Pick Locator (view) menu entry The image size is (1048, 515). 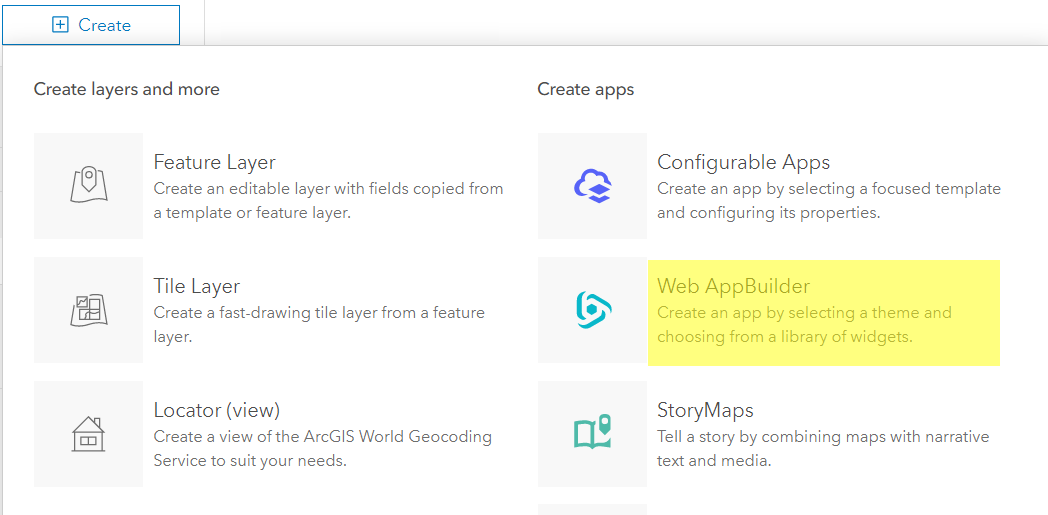[217, 409]
